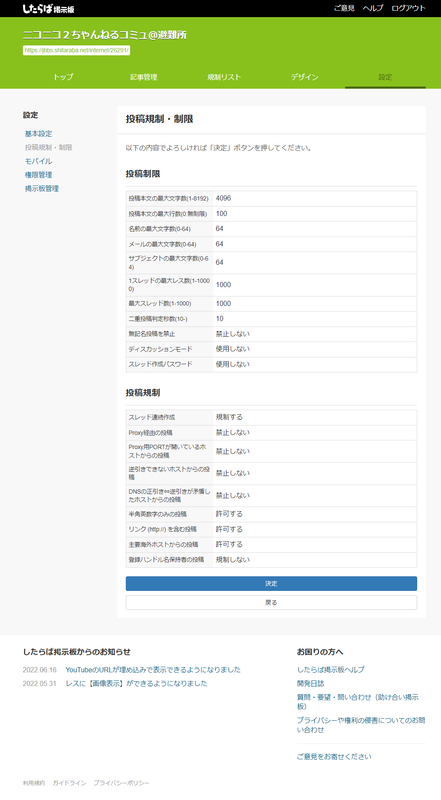Click 許可する beside 半角英数字のみの投稿
The height and width of the screenshot is (800, 441).
click(x=229, y=514)
